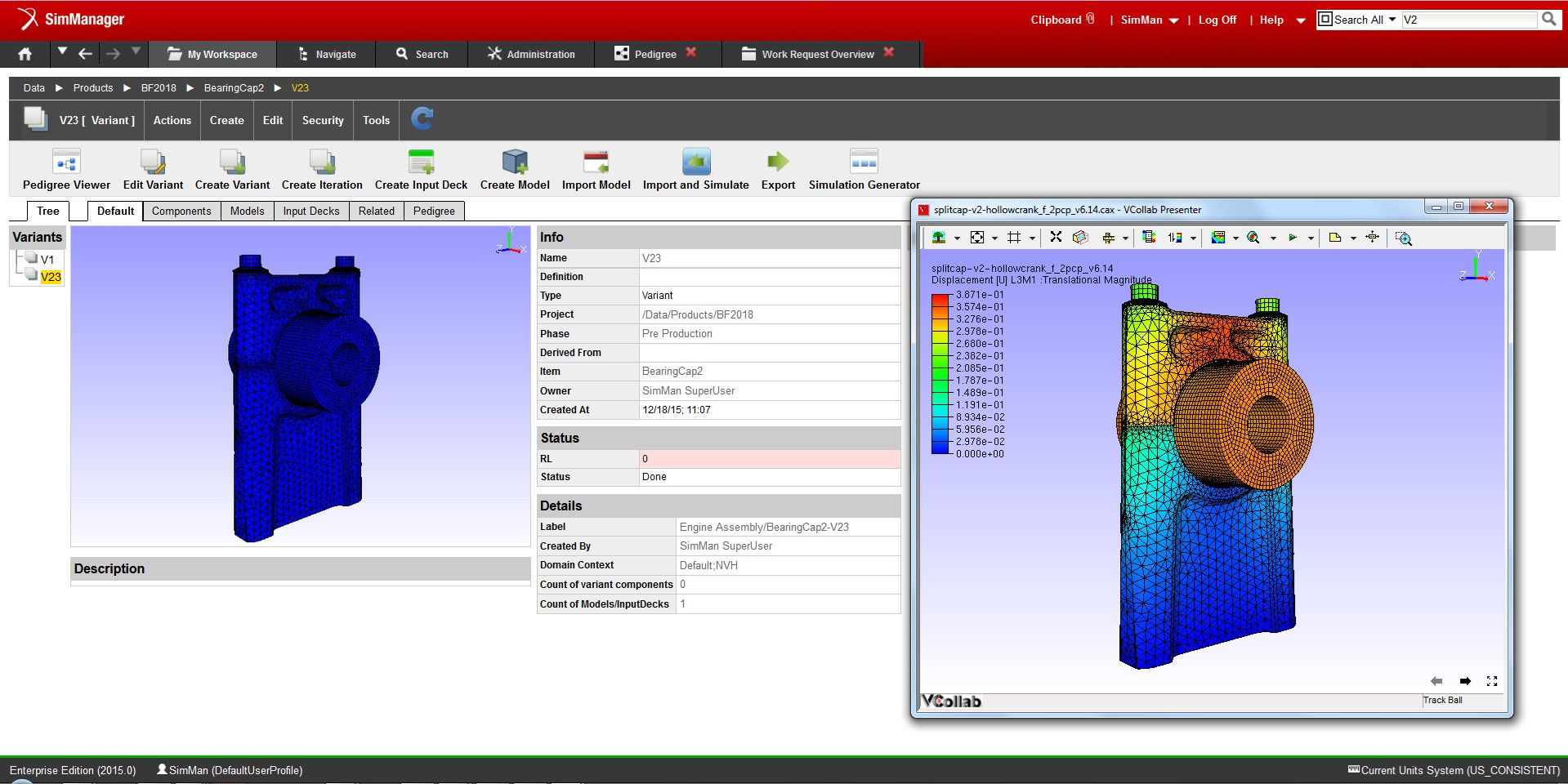Open the Security menu
Screen dimensions: 1568x784
pos(323,120)
